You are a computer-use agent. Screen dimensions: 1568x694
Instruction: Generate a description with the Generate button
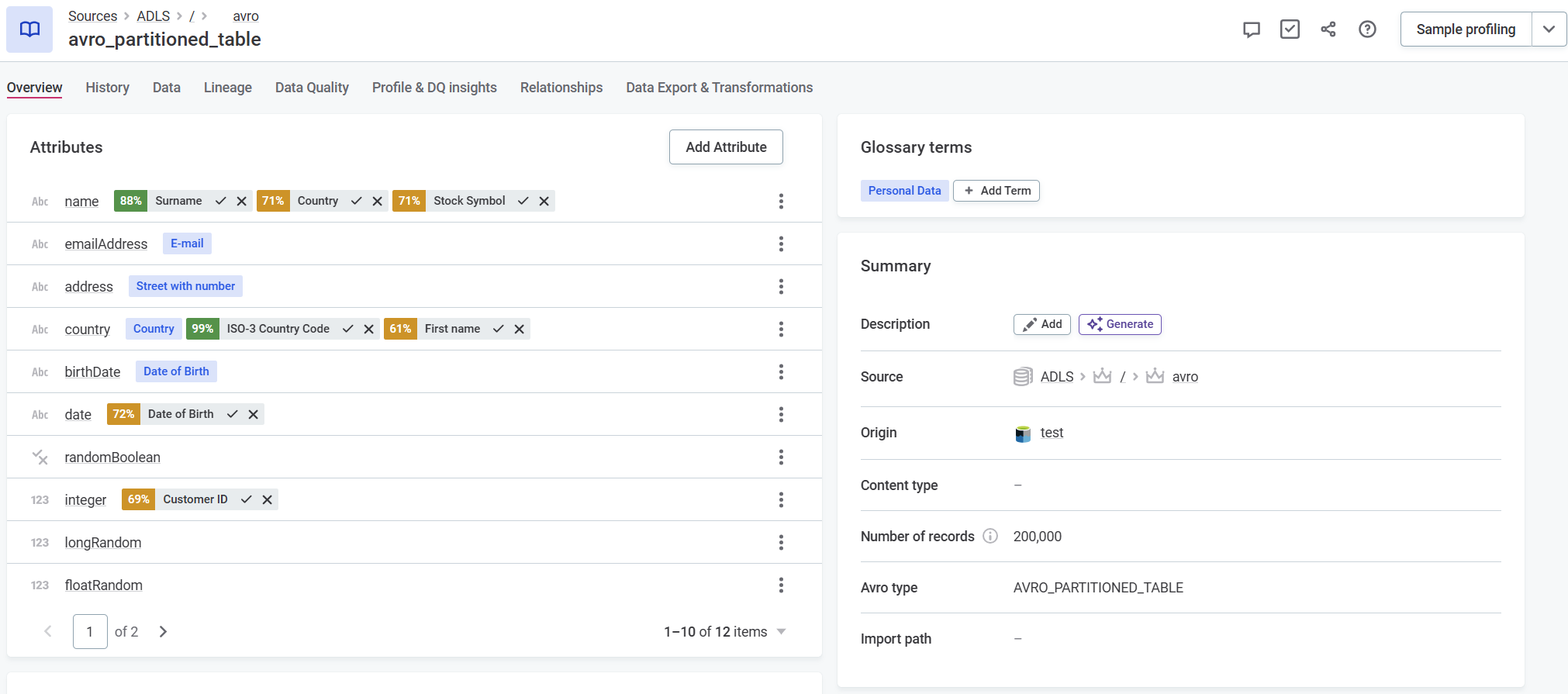1120,324
